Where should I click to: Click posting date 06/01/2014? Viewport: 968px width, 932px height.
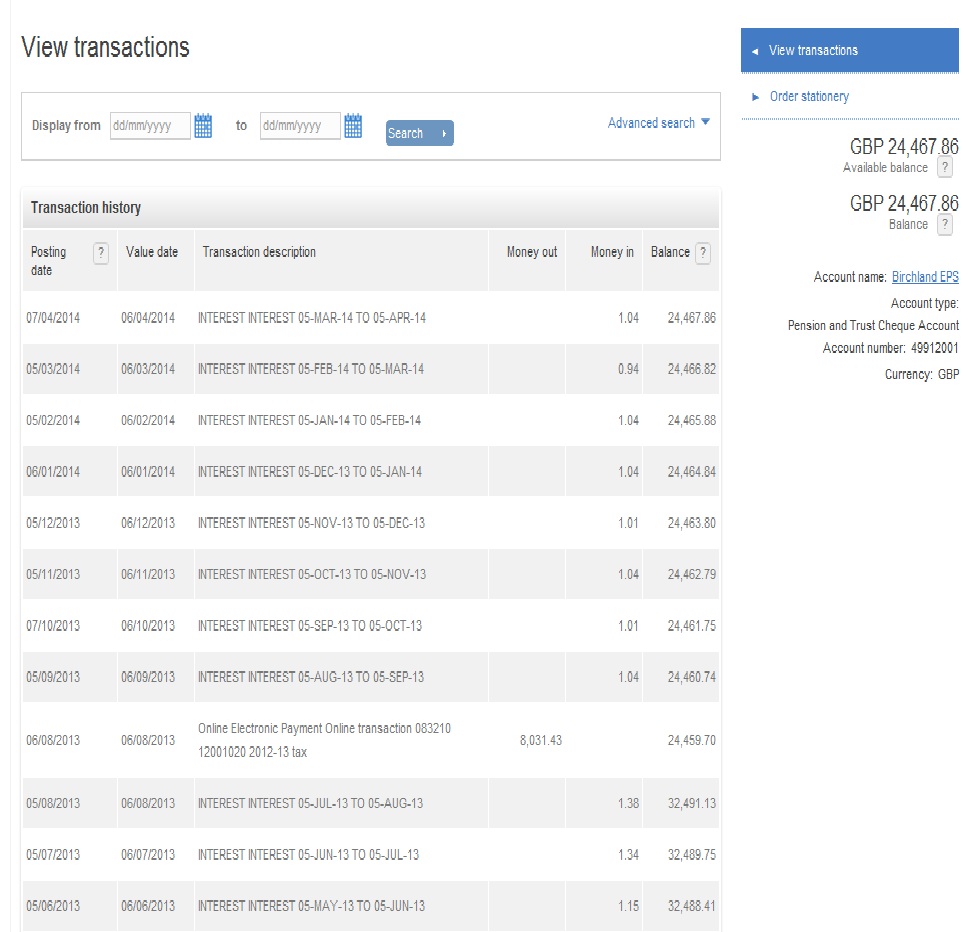coord(53,472)
